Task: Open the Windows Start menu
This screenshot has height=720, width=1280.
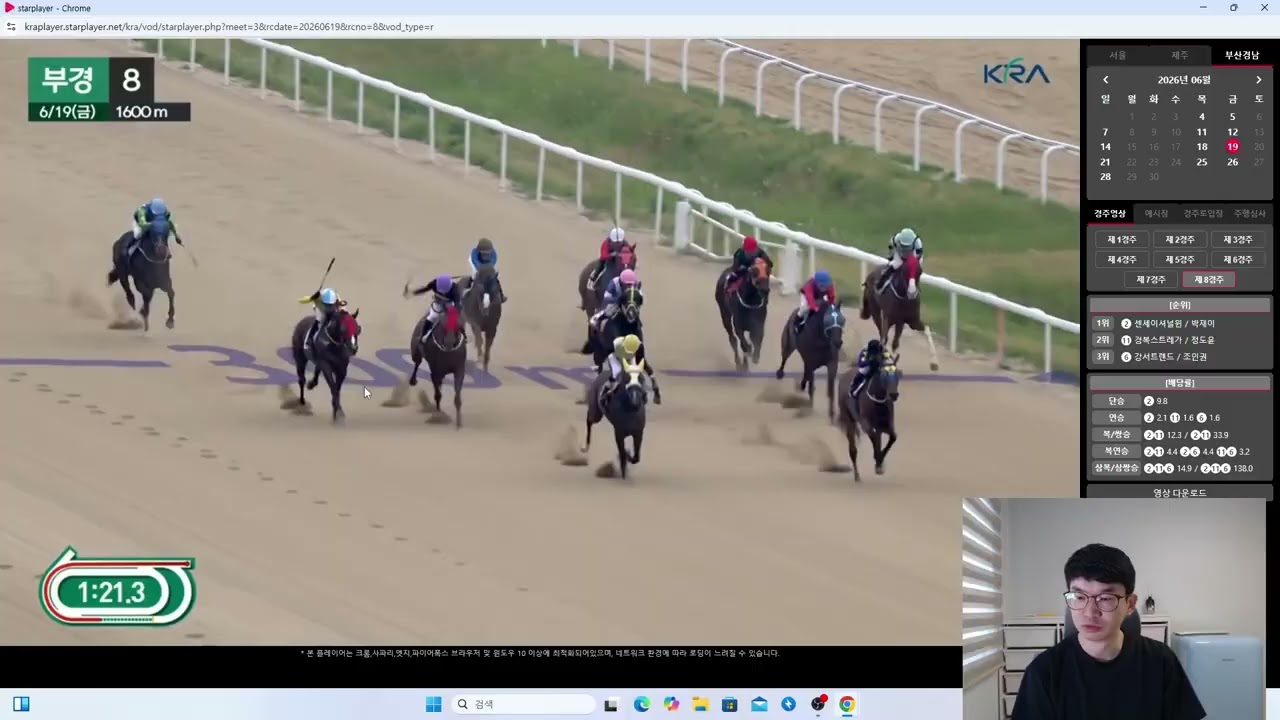Action: coord(433,704)
